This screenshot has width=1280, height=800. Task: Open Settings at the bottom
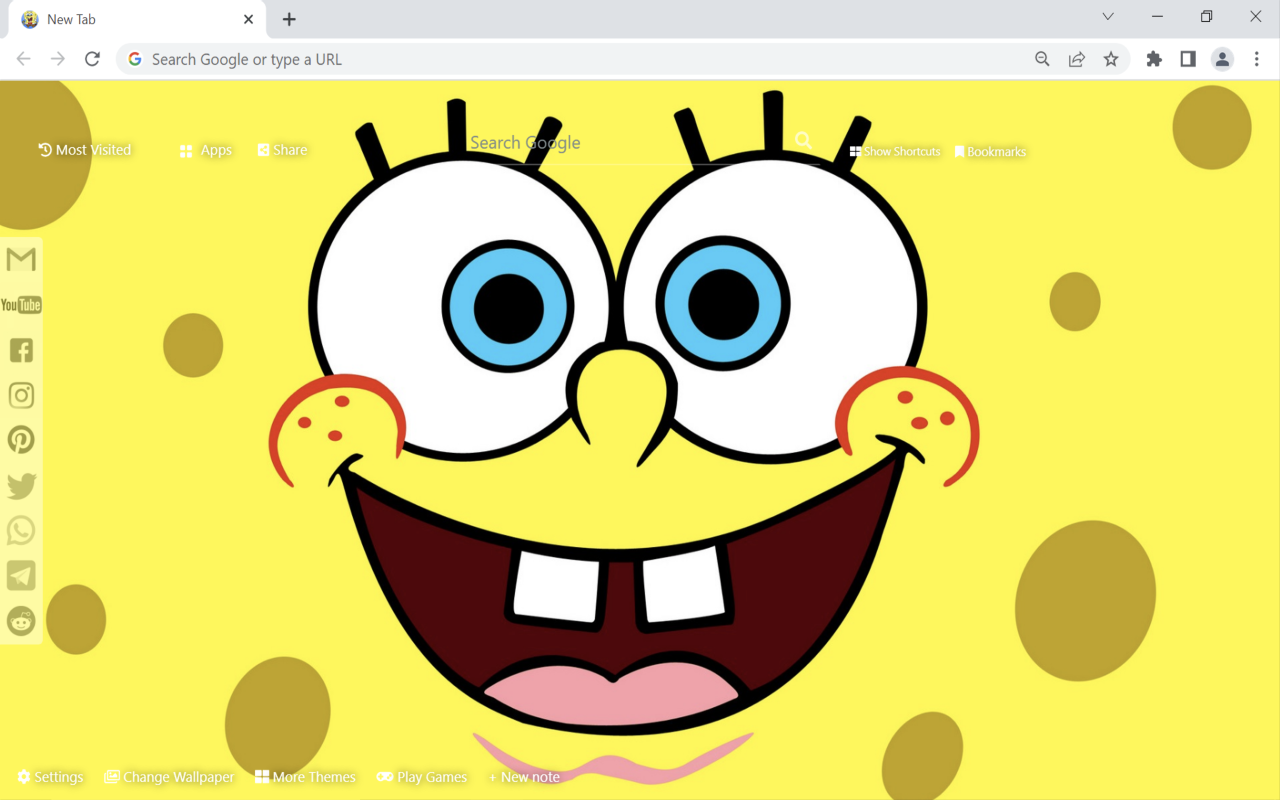coord(50,777)
